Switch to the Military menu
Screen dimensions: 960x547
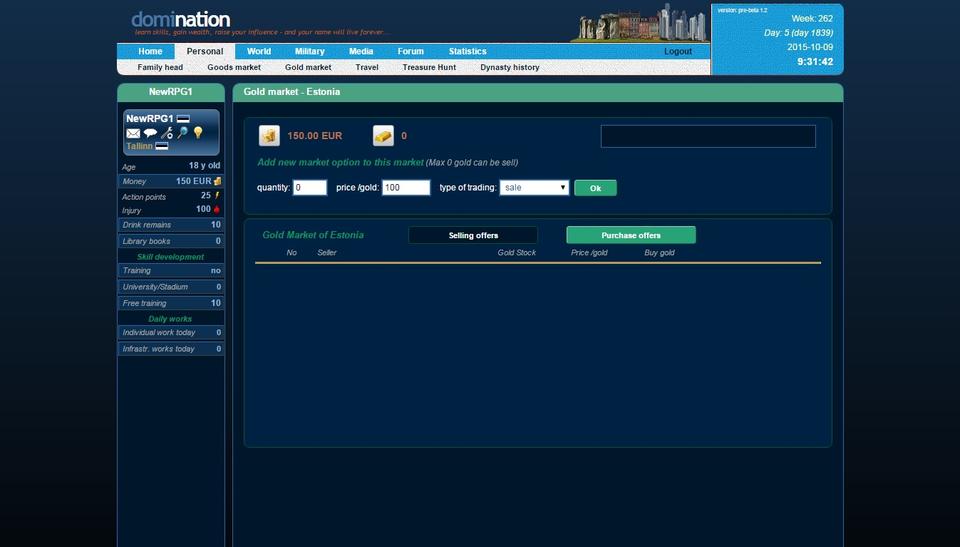click(x=309, y=51)
